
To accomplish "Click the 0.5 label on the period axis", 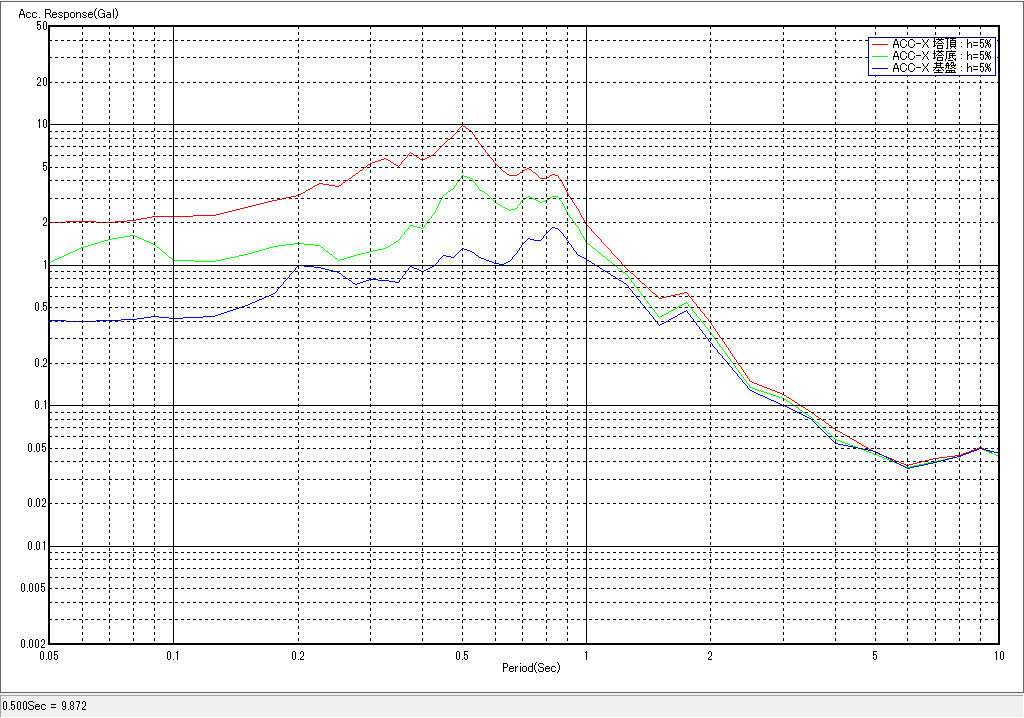I will (461, 656).
